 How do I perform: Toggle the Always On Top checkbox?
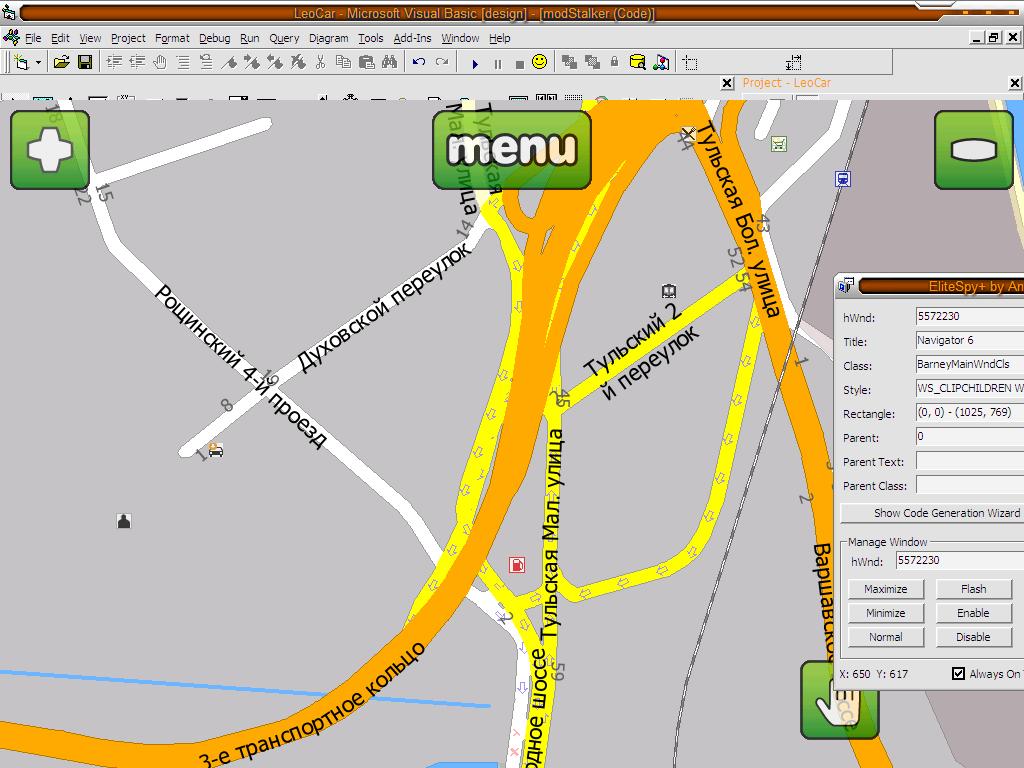point(958,674)
